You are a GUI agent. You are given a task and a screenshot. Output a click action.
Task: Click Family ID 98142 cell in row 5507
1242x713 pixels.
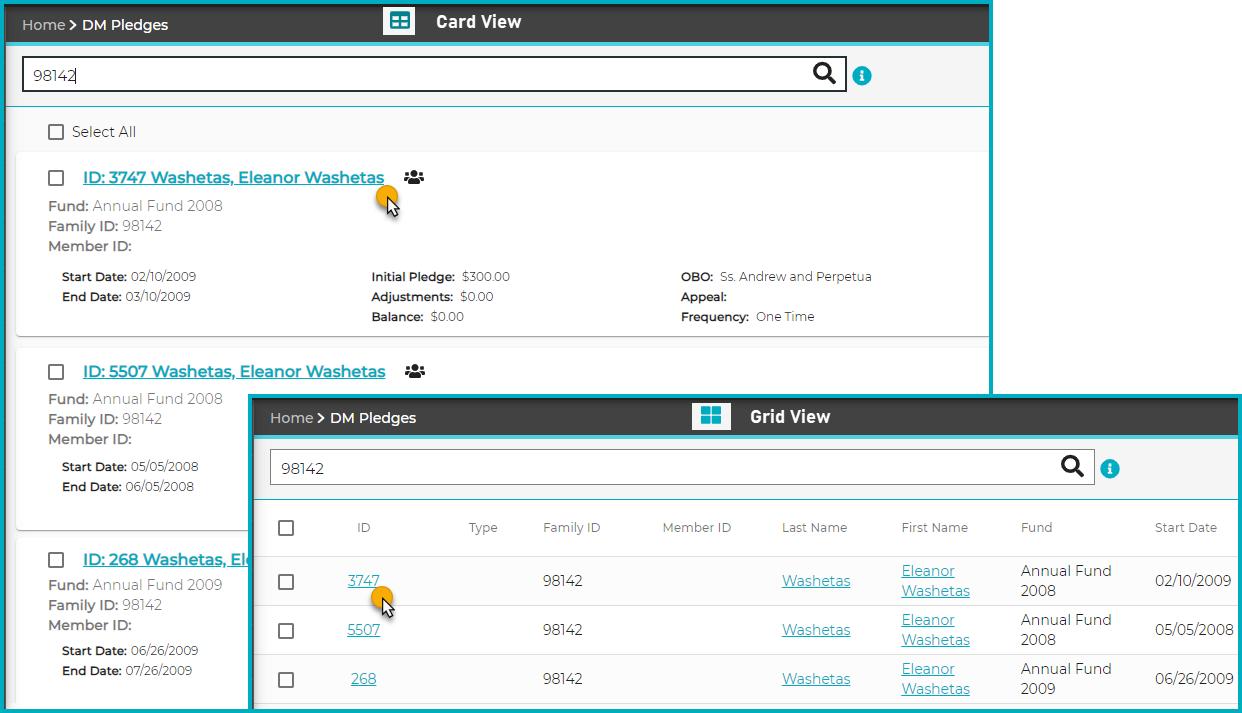[563, 630]
